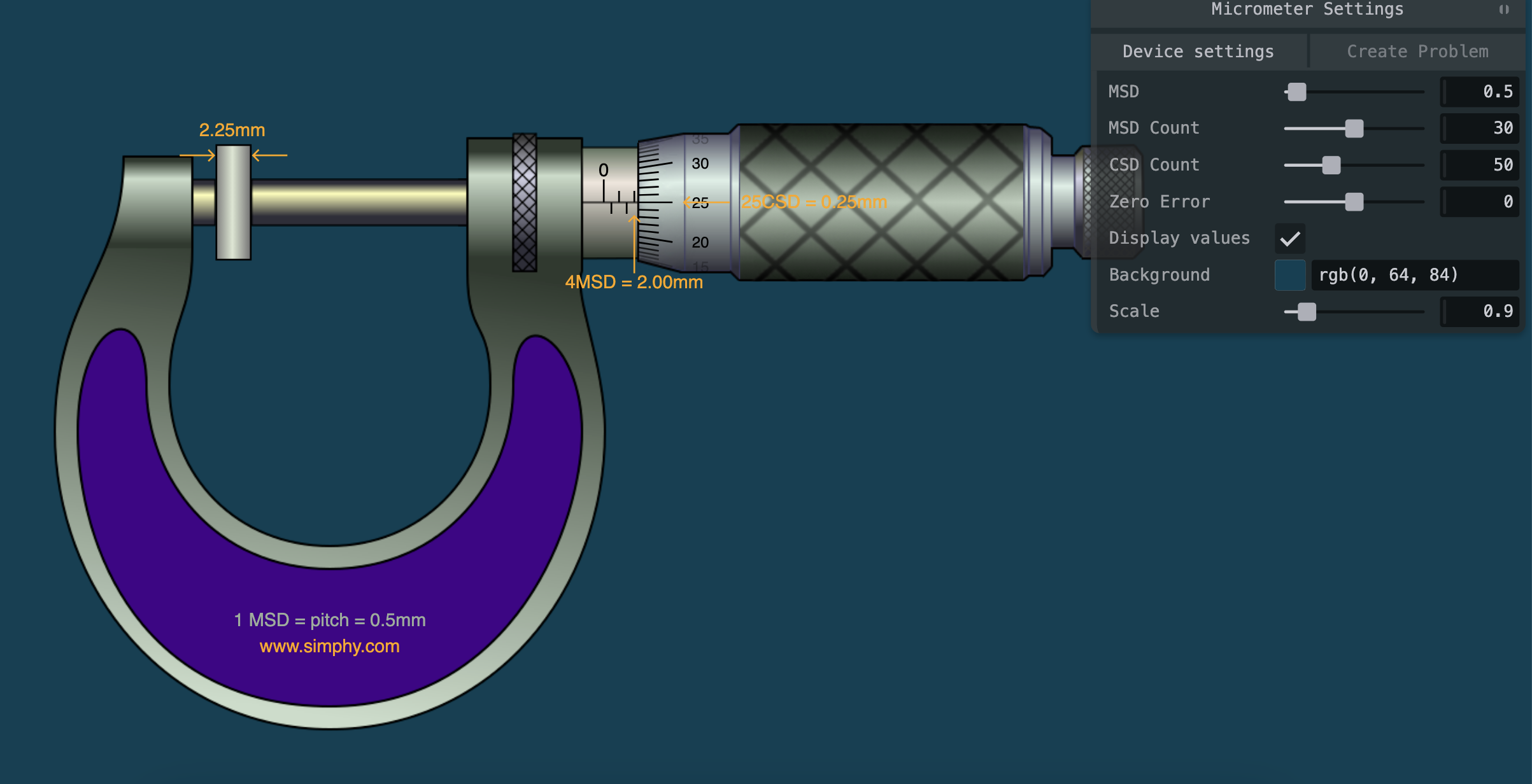Click the MSD Count slider handle
The width and height of the screenshot is (1532, 784).
1354,129
